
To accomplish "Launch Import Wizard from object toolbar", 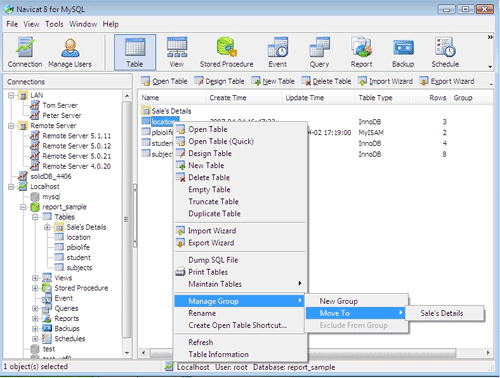I will tap(385, 81).
